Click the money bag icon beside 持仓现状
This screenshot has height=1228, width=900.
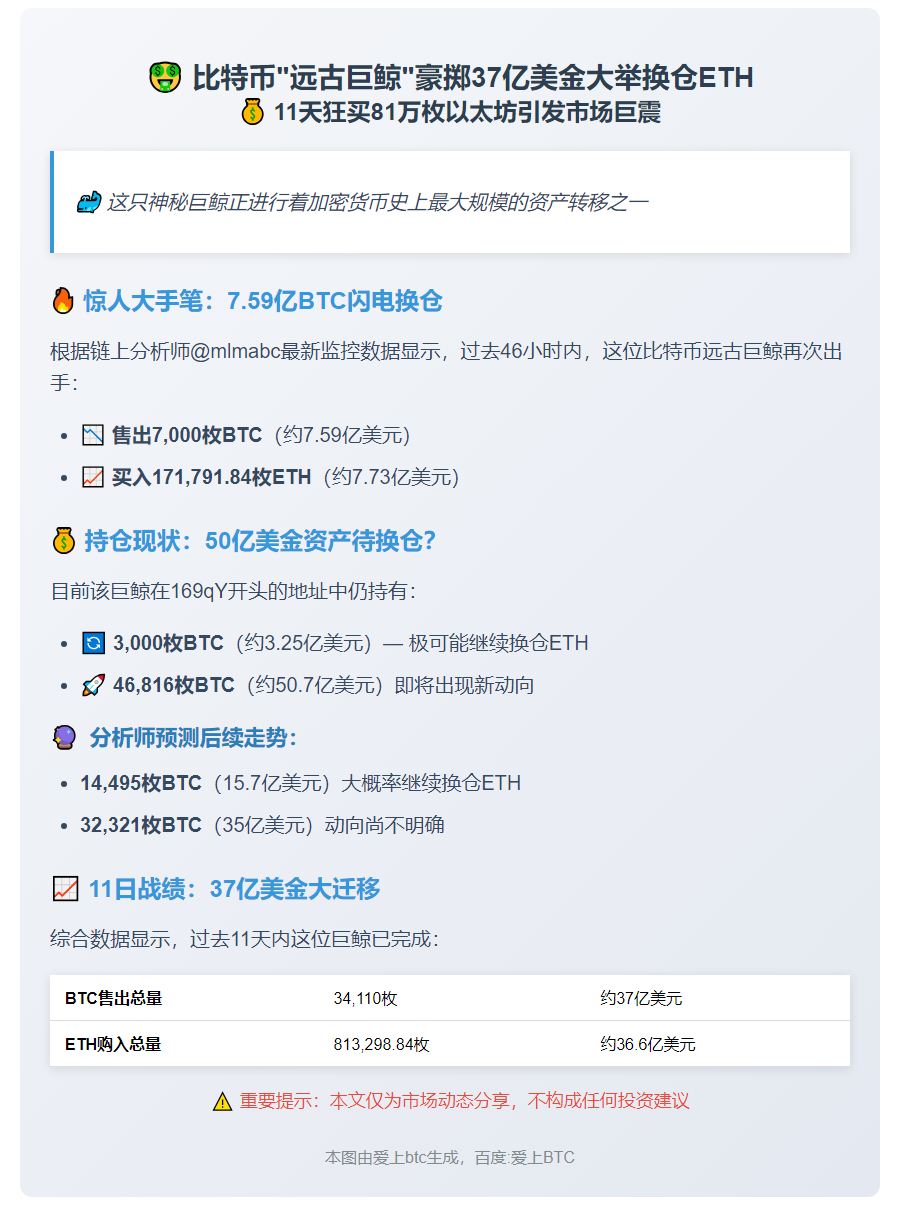click(63, 541)
